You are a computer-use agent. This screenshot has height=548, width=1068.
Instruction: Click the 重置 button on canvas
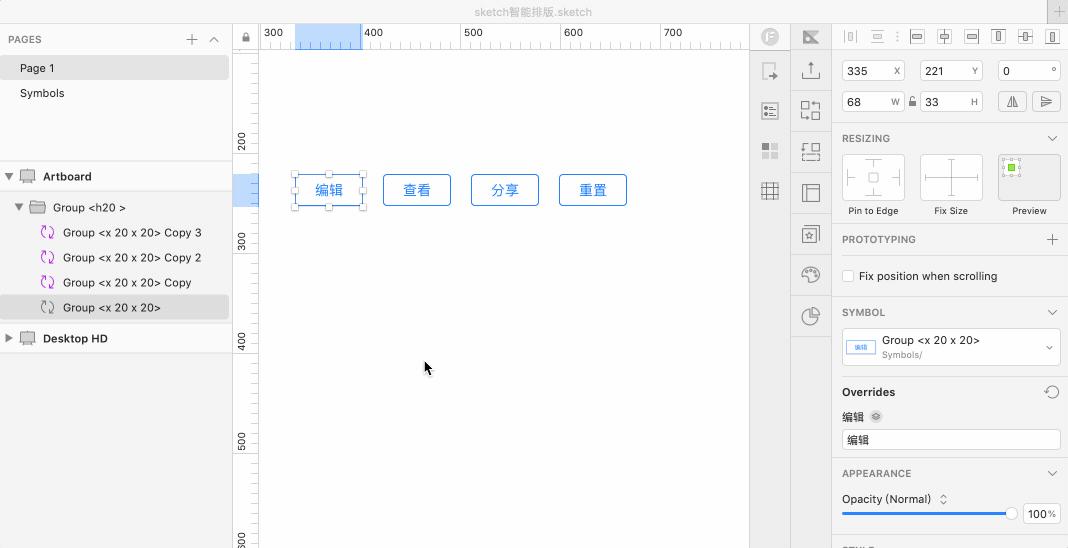593,190
